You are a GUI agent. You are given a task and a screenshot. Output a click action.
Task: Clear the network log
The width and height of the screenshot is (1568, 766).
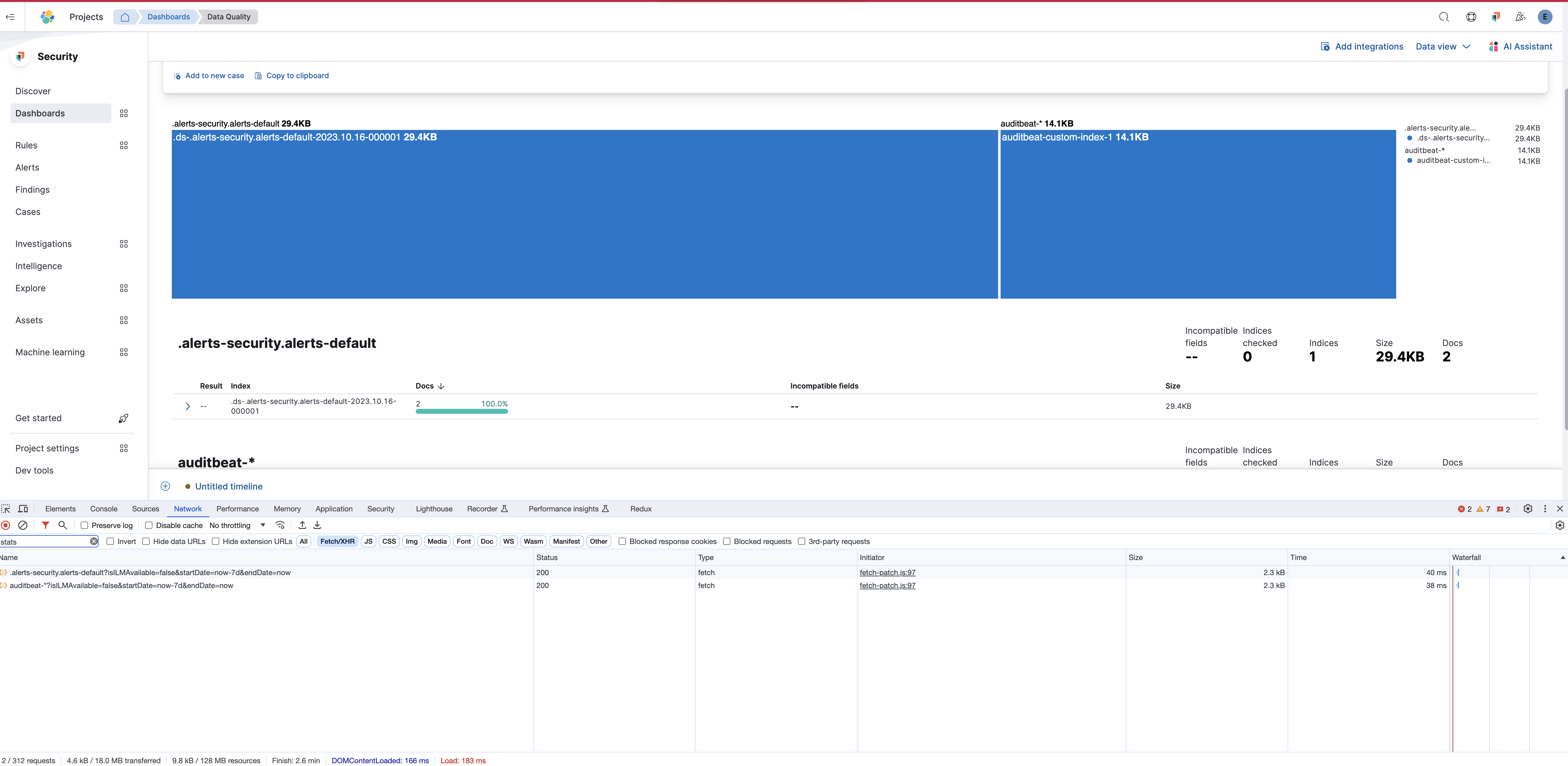pyautogui.click(x=22, y=525)
